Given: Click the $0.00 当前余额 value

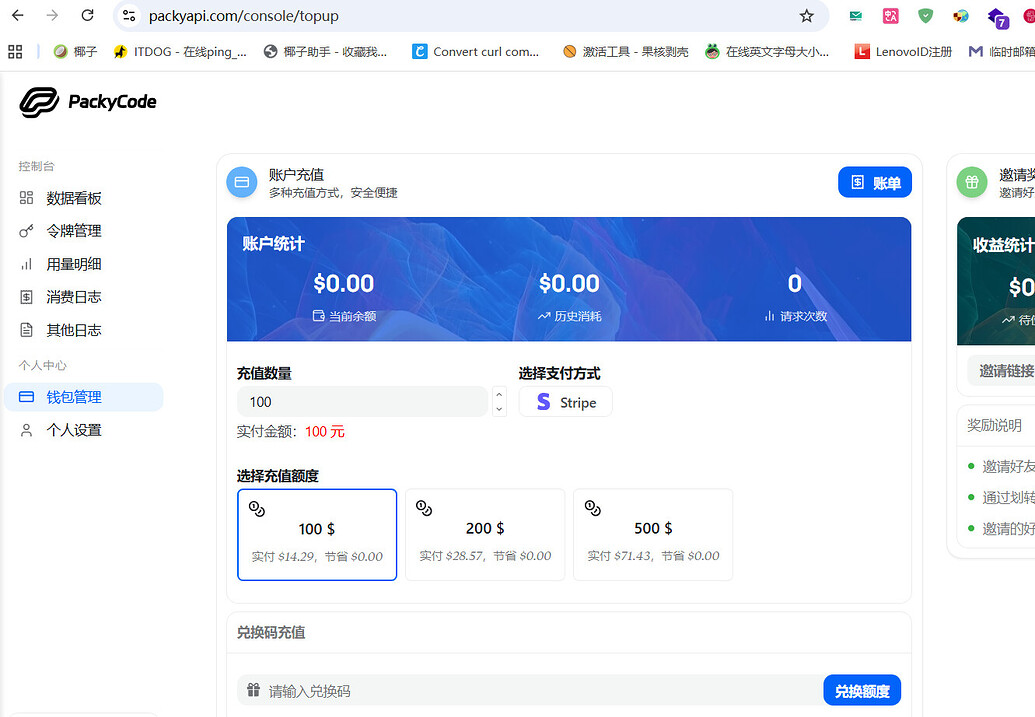Looking at the screenshot, I should pos(343,284).
